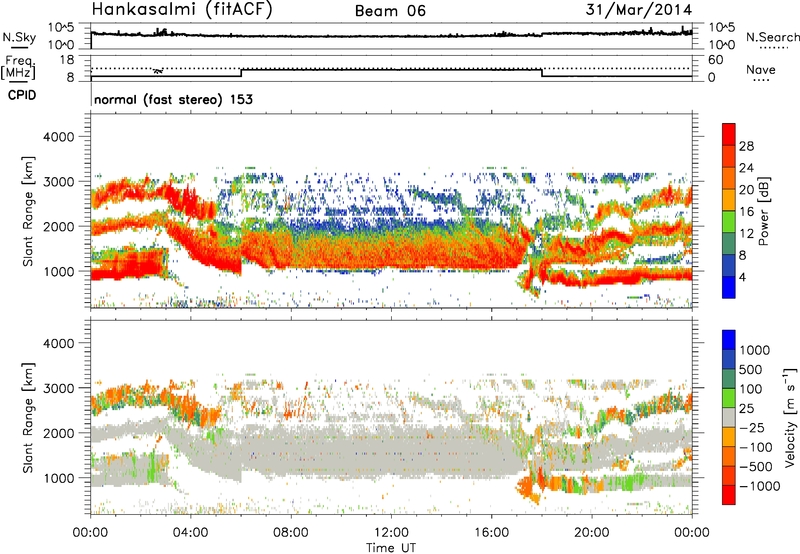
Task: Click the '20:00' time axis label
Action: [592, 533]
